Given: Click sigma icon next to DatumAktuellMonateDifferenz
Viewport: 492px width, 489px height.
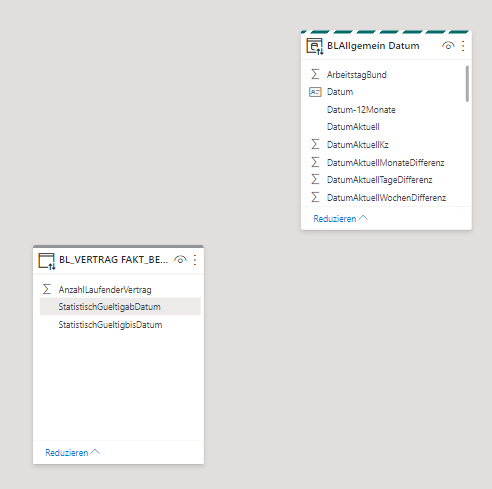Looking at the screenshot, I should (x=315, y=162).
